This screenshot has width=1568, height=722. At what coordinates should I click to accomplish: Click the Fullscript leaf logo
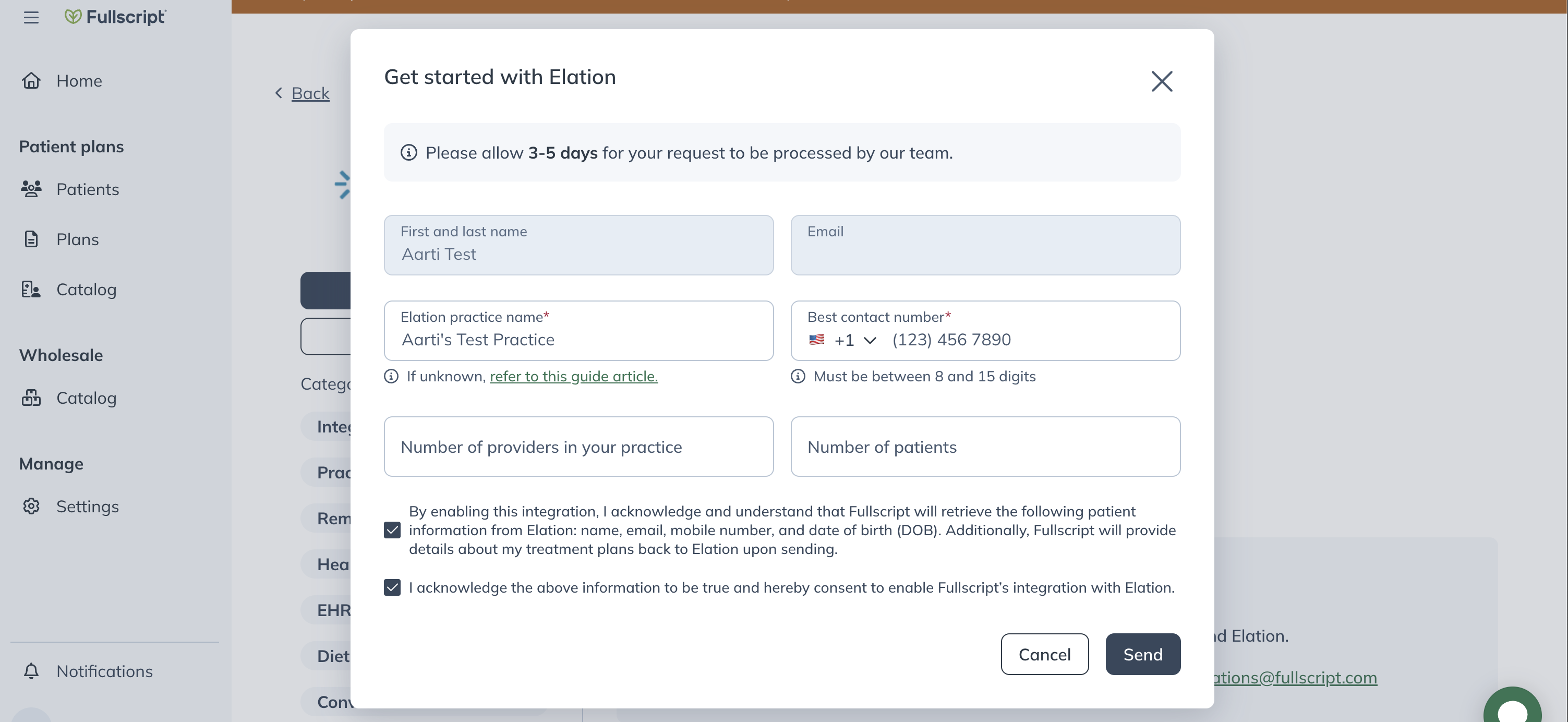73,17
